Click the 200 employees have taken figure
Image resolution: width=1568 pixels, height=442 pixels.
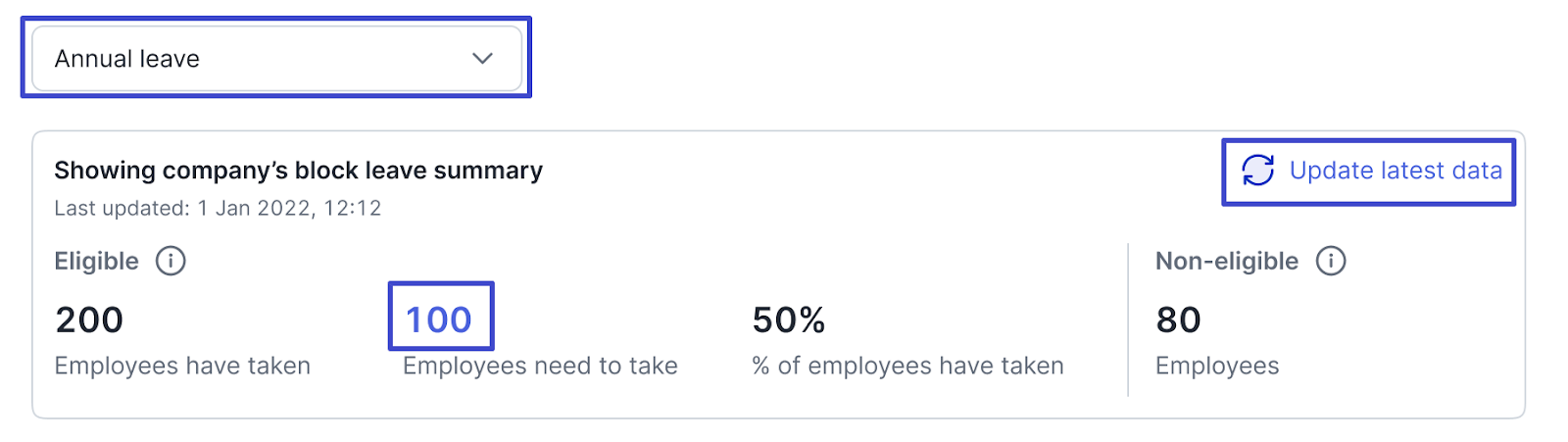[x=89, y=319]
